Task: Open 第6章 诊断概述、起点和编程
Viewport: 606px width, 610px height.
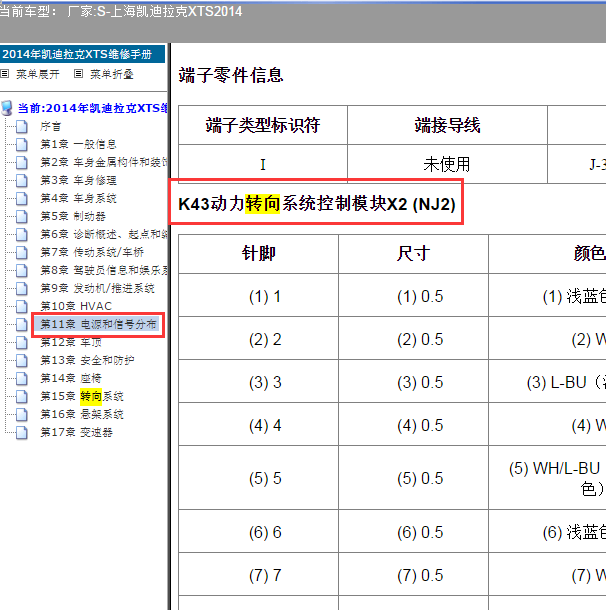Action: tap(103, 234)
